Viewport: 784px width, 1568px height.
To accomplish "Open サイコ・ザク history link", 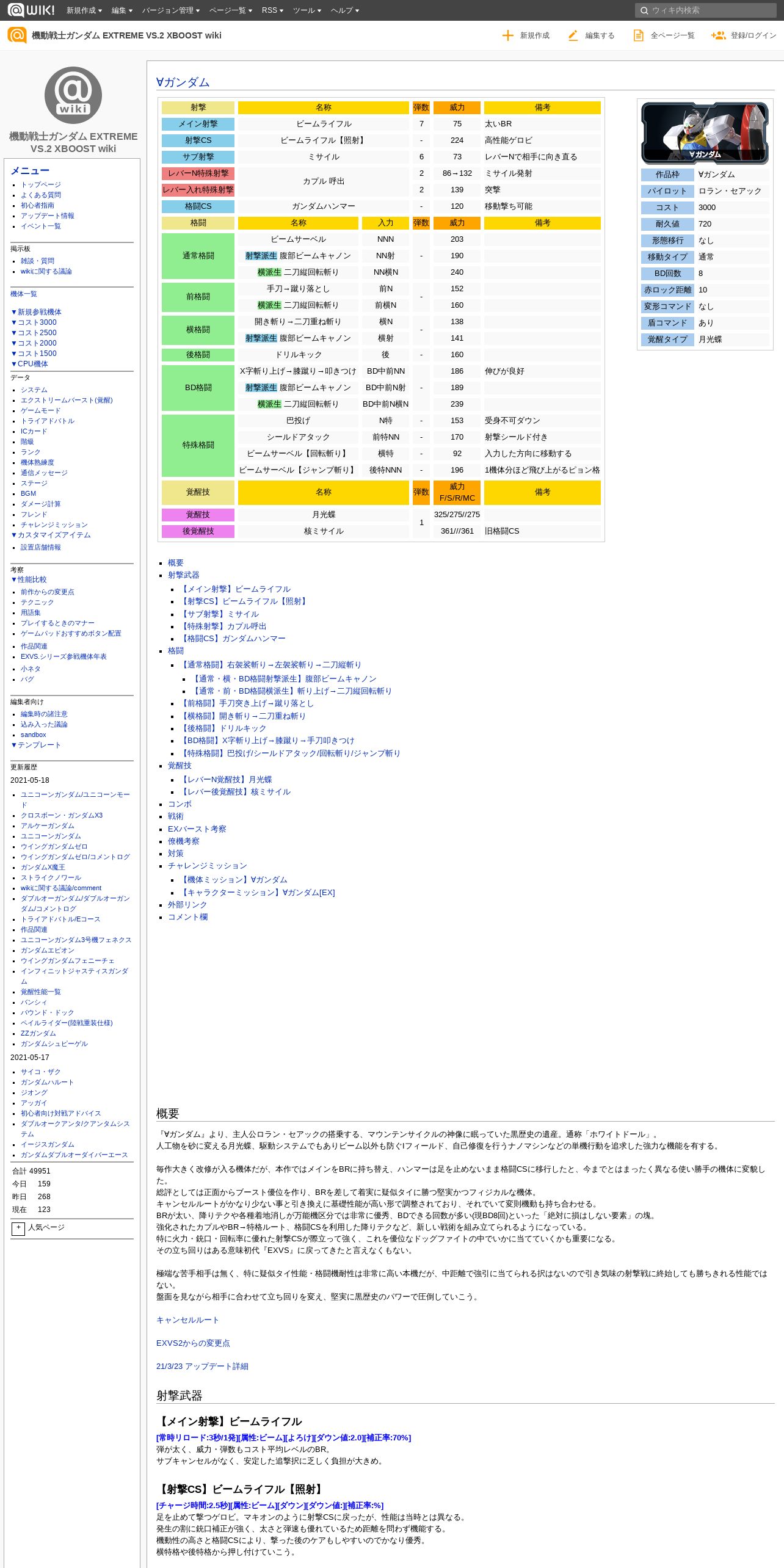I will click(41, 1072).
